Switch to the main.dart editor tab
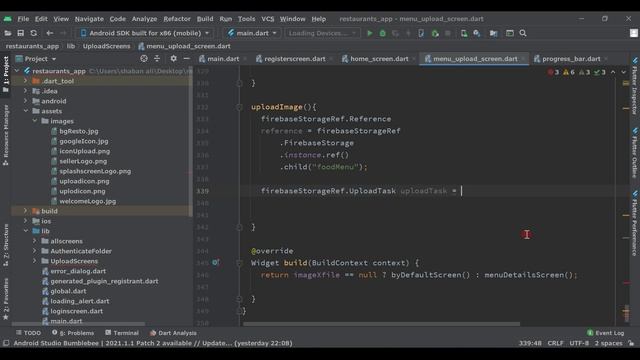This screenshot has width=640, height=360. click(223, 59)
